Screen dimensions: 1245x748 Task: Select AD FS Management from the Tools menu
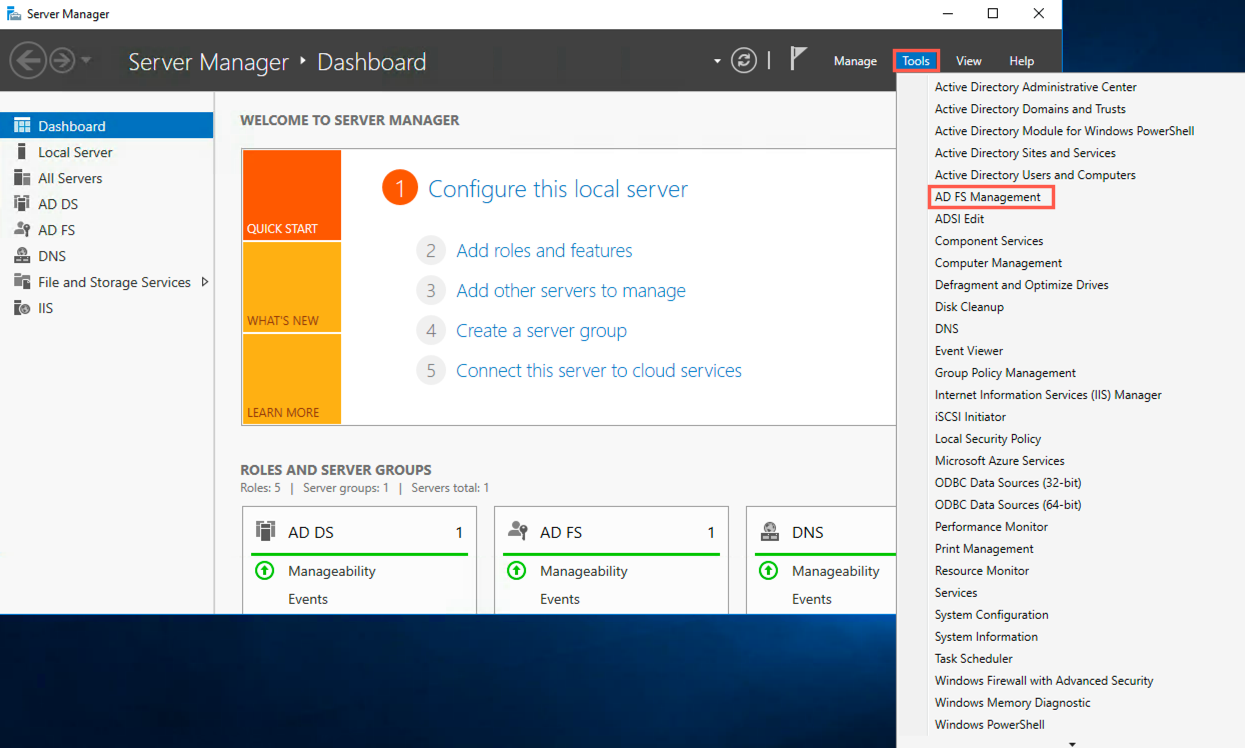click(990, 196)
